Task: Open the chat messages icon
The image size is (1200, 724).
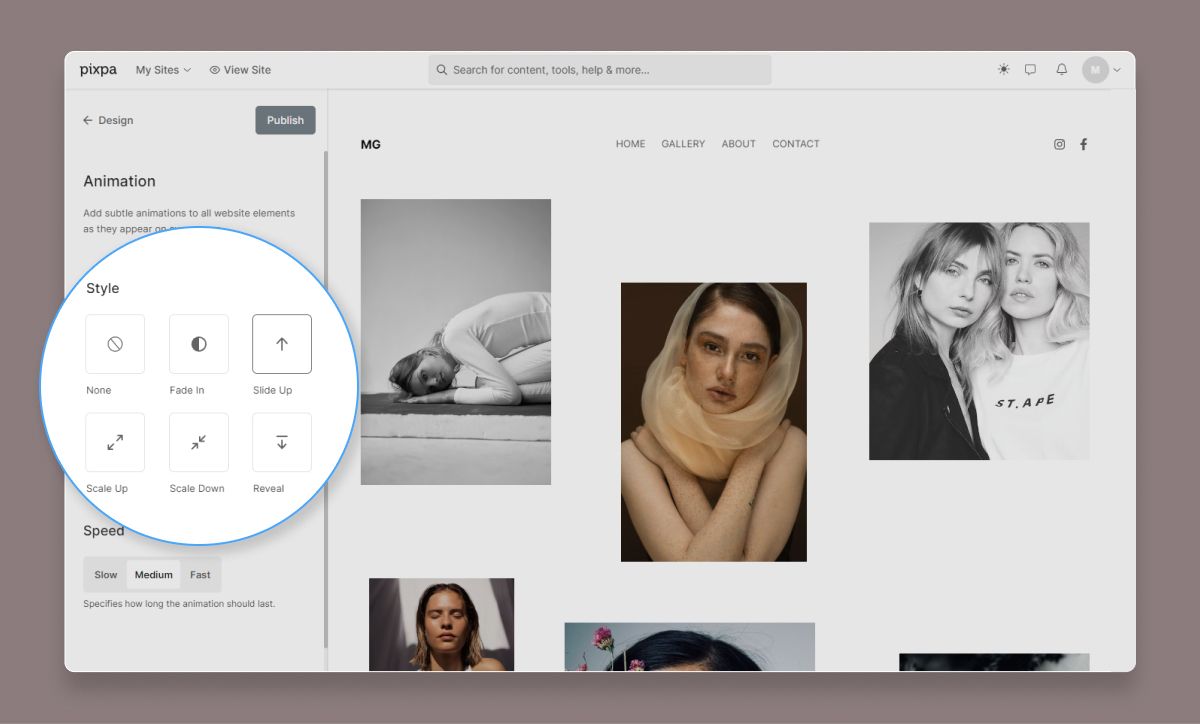Action: click(1030, 70)
